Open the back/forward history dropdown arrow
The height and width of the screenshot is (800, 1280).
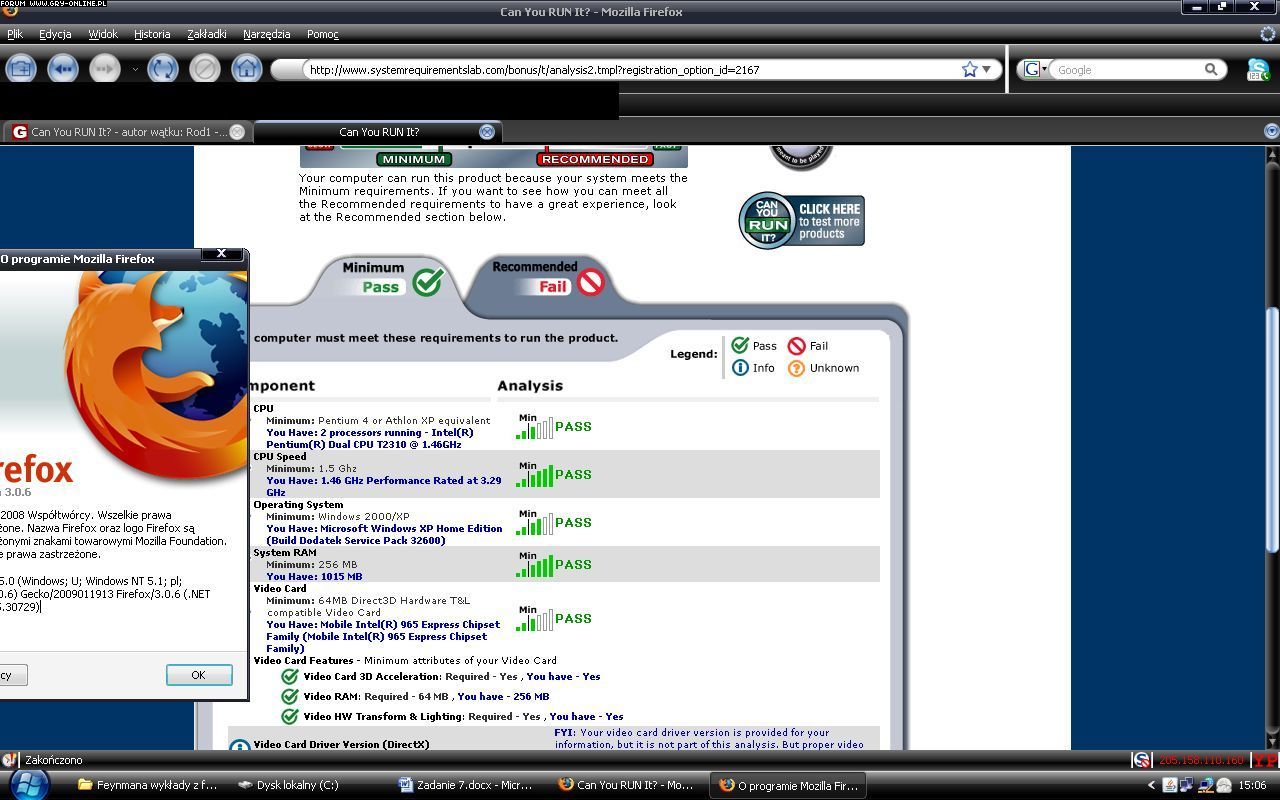click(135, 69)
